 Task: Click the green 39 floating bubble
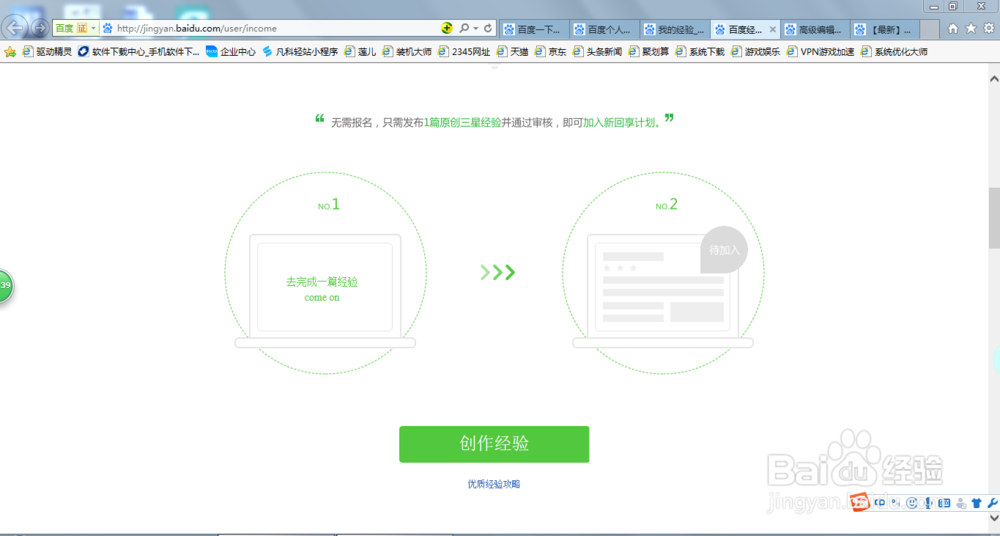5,285
